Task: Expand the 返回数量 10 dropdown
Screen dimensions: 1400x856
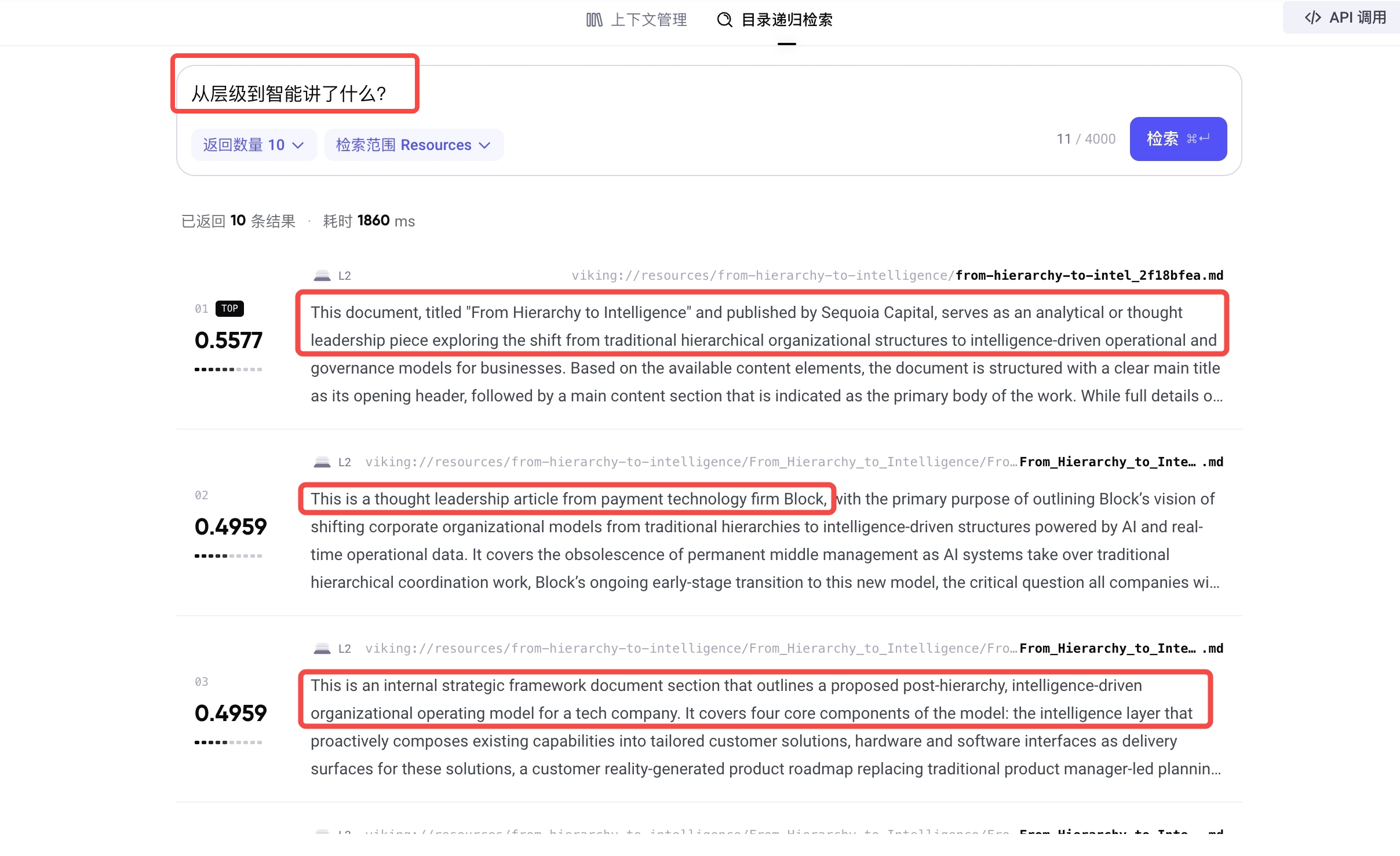Action: (x=254, y=145)
